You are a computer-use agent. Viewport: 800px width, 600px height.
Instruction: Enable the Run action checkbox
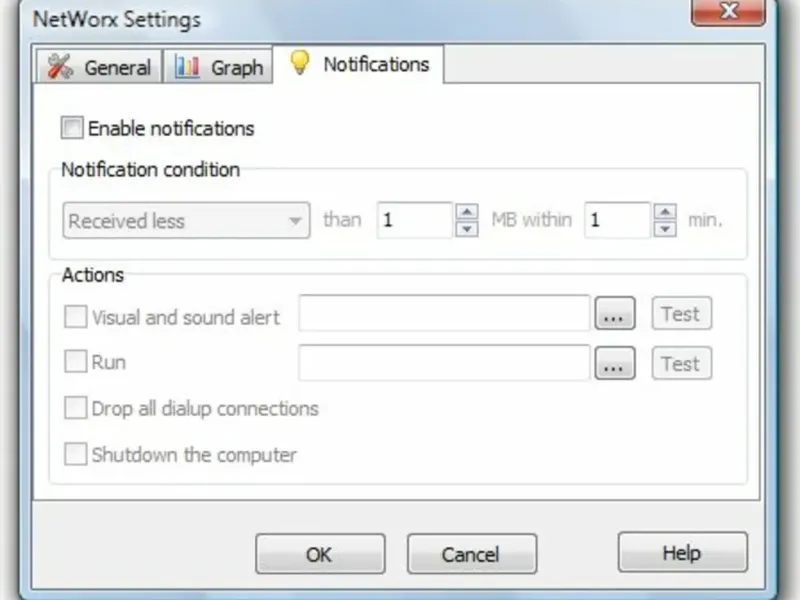[76, 361]
